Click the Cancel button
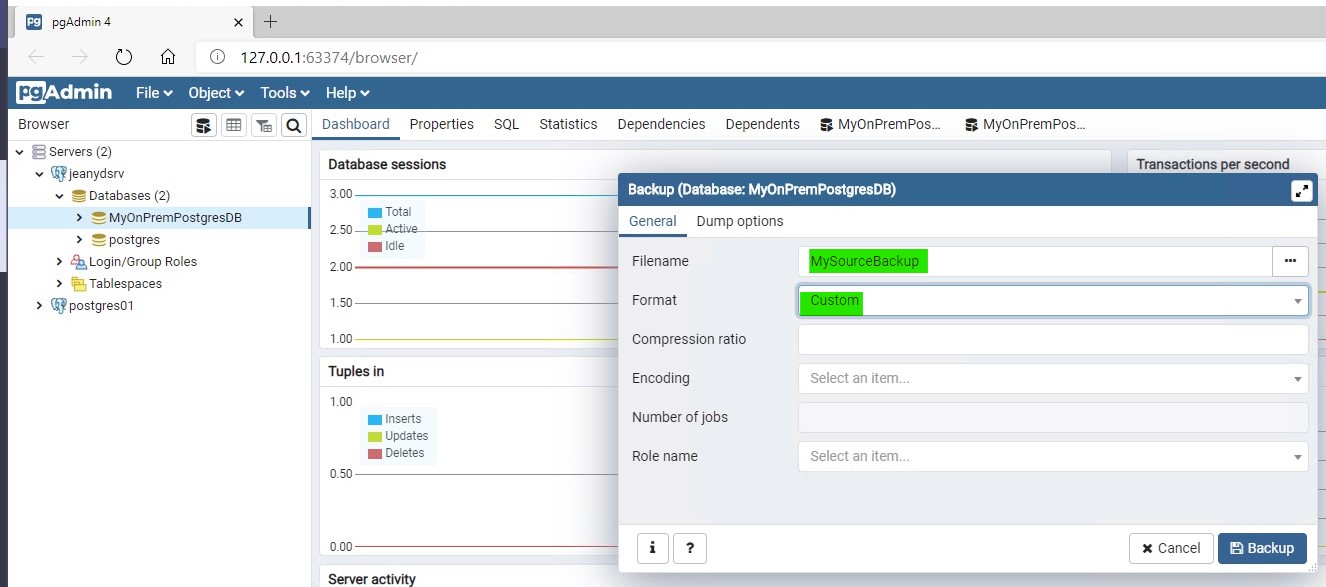The height and width of the screenshot is (587, 1326). (1171, 548)
